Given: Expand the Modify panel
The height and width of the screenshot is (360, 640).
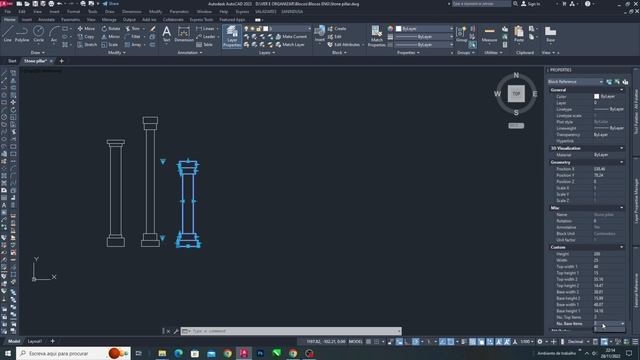Looking at the screenshot, I should click(x=117, y=53).
